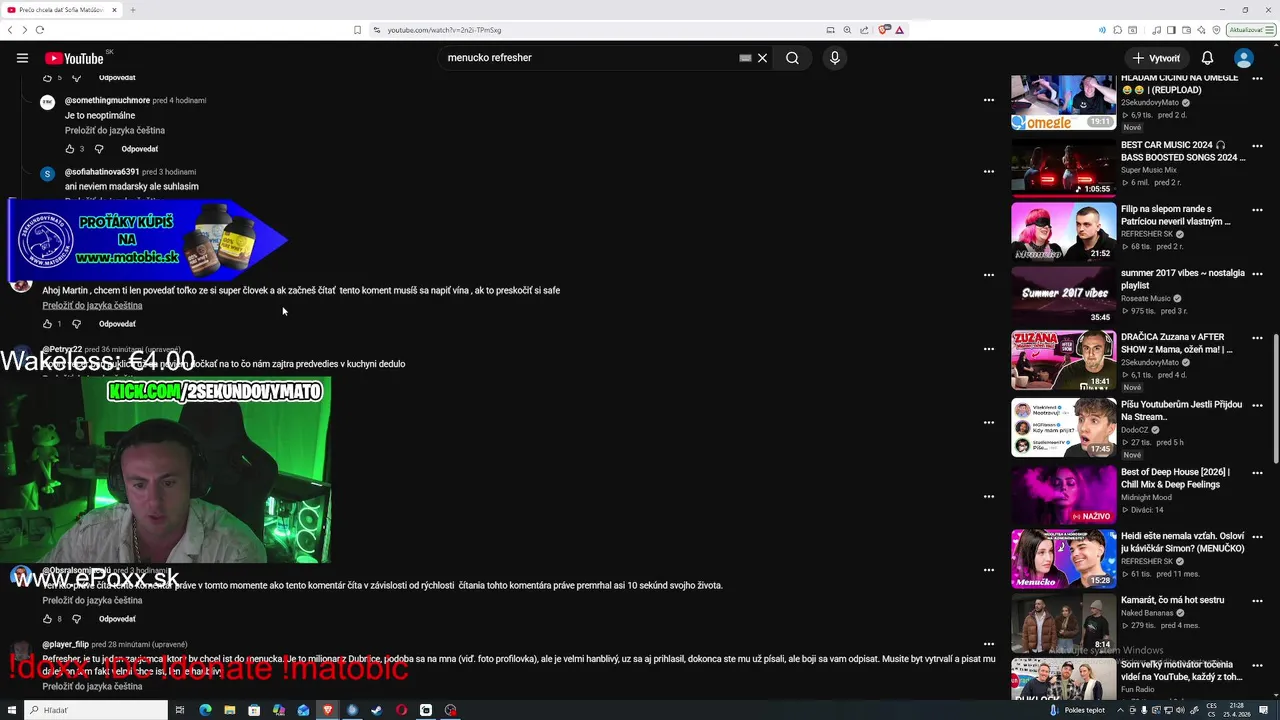The height and width of the screenshot is (720, 1280).
Task: Open 'Best of Deep House' live stream
Action: coord(1063,494)
